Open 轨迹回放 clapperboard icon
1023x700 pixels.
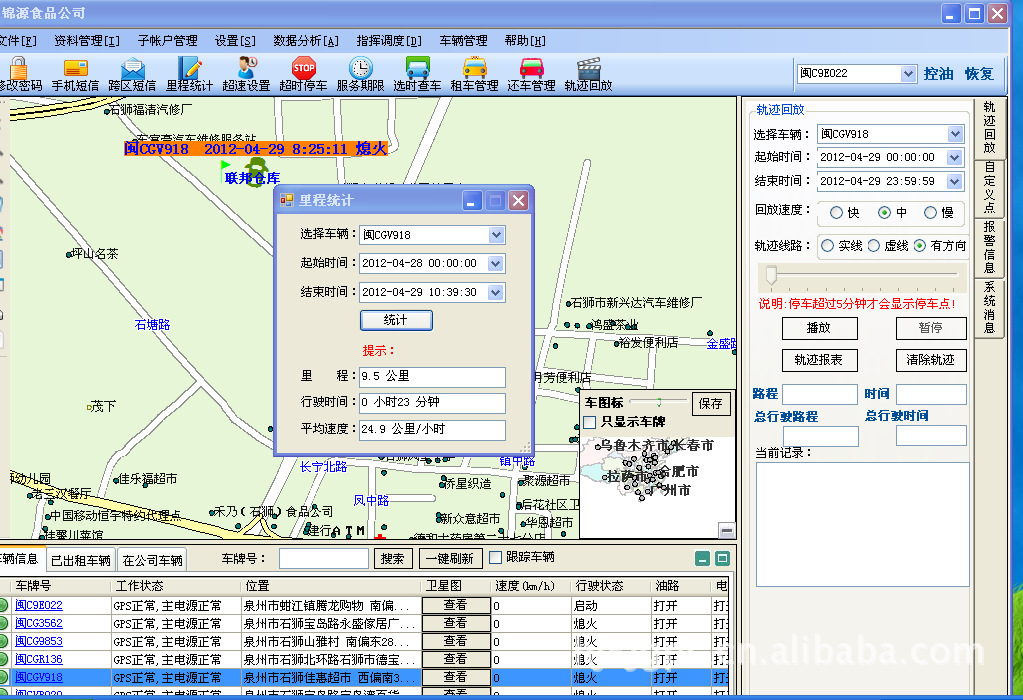(588, 68)
